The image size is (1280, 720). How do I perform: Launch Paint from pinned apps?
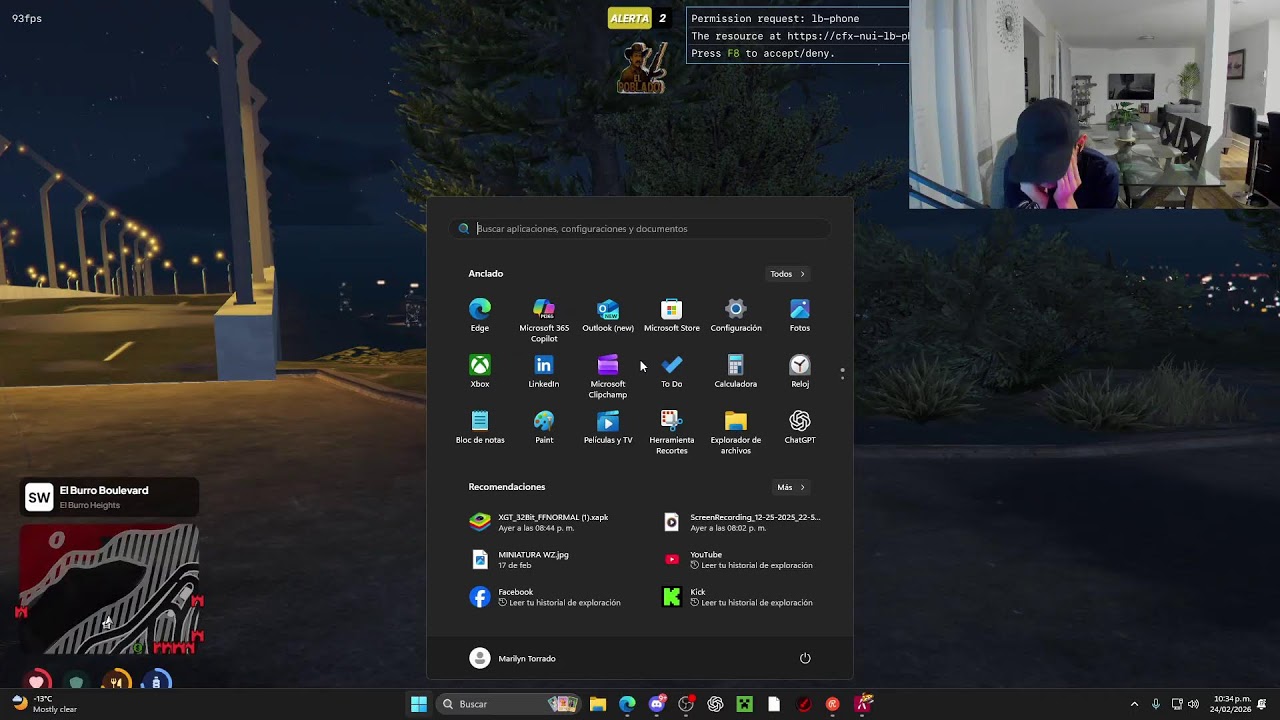(544, 427)
